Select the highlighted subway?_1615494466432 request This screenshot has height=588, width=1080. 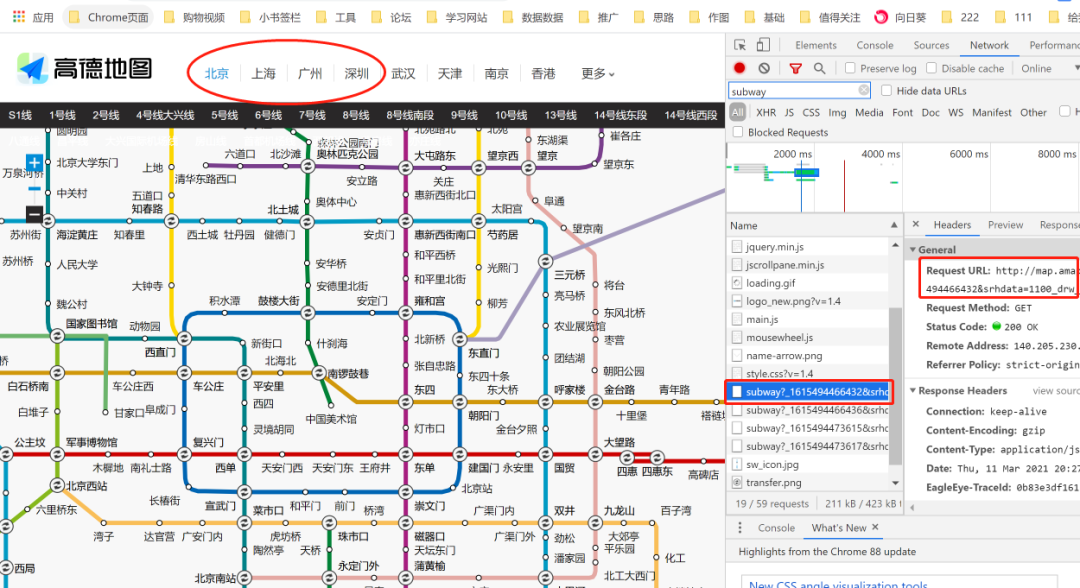[x=809, y=391]
